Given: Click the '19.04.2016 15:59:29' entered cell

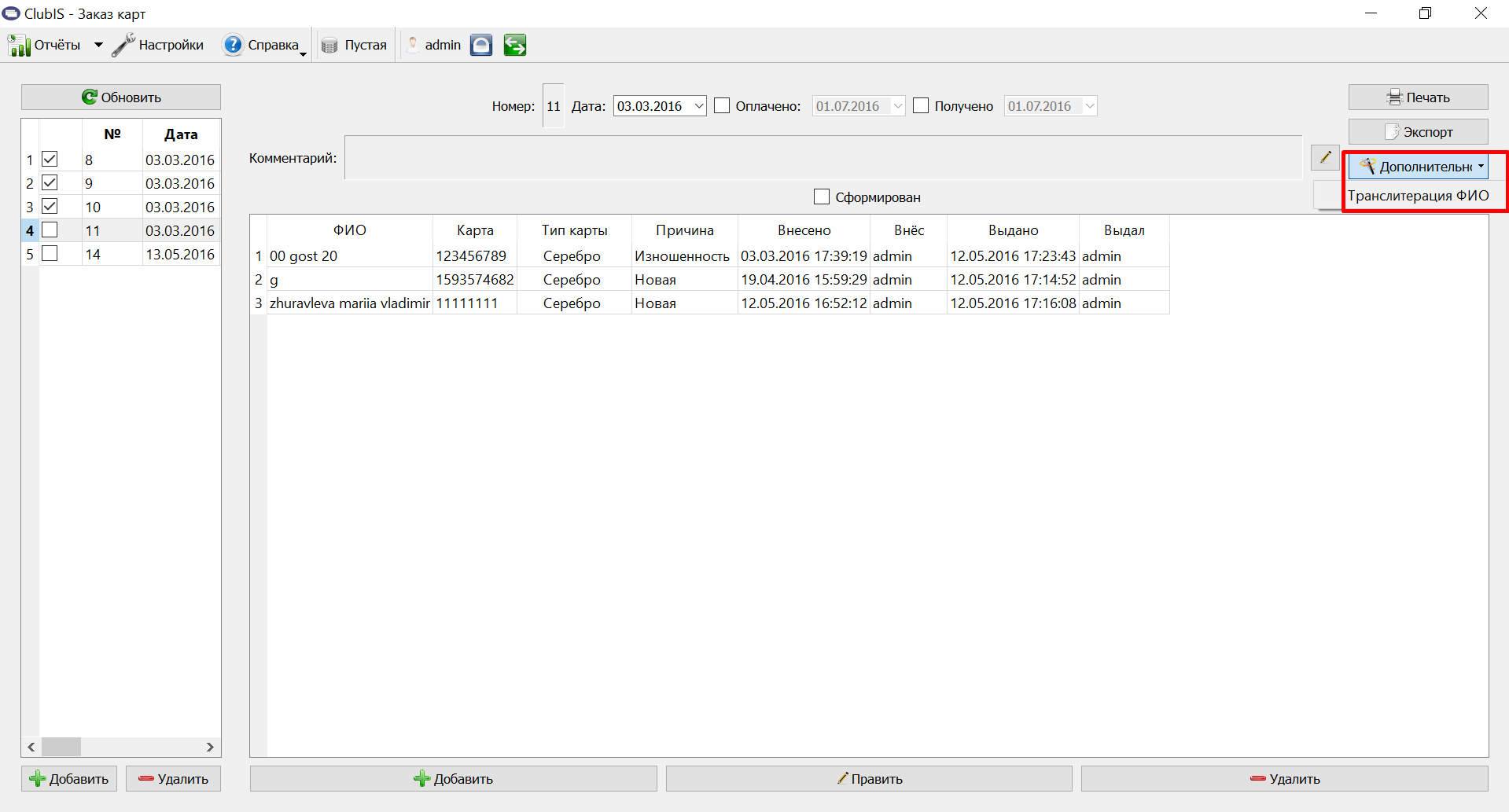Looking at the screenshot, I should pyautogui.click(x=804, y=280).
